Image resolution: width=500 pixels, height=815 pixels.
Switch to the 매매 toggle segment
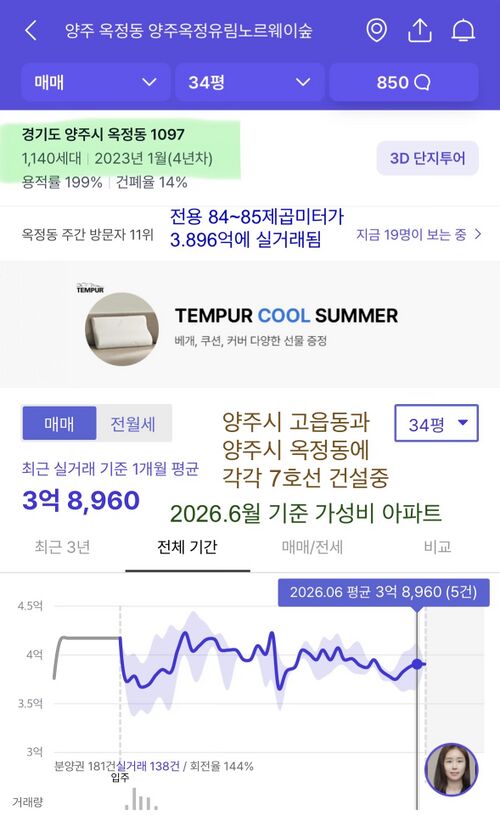59,424
